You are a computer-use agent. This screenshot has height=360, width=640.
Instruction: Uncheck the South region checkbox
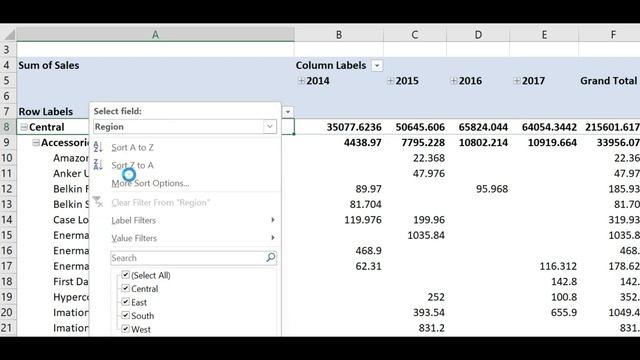click(126, 316)
